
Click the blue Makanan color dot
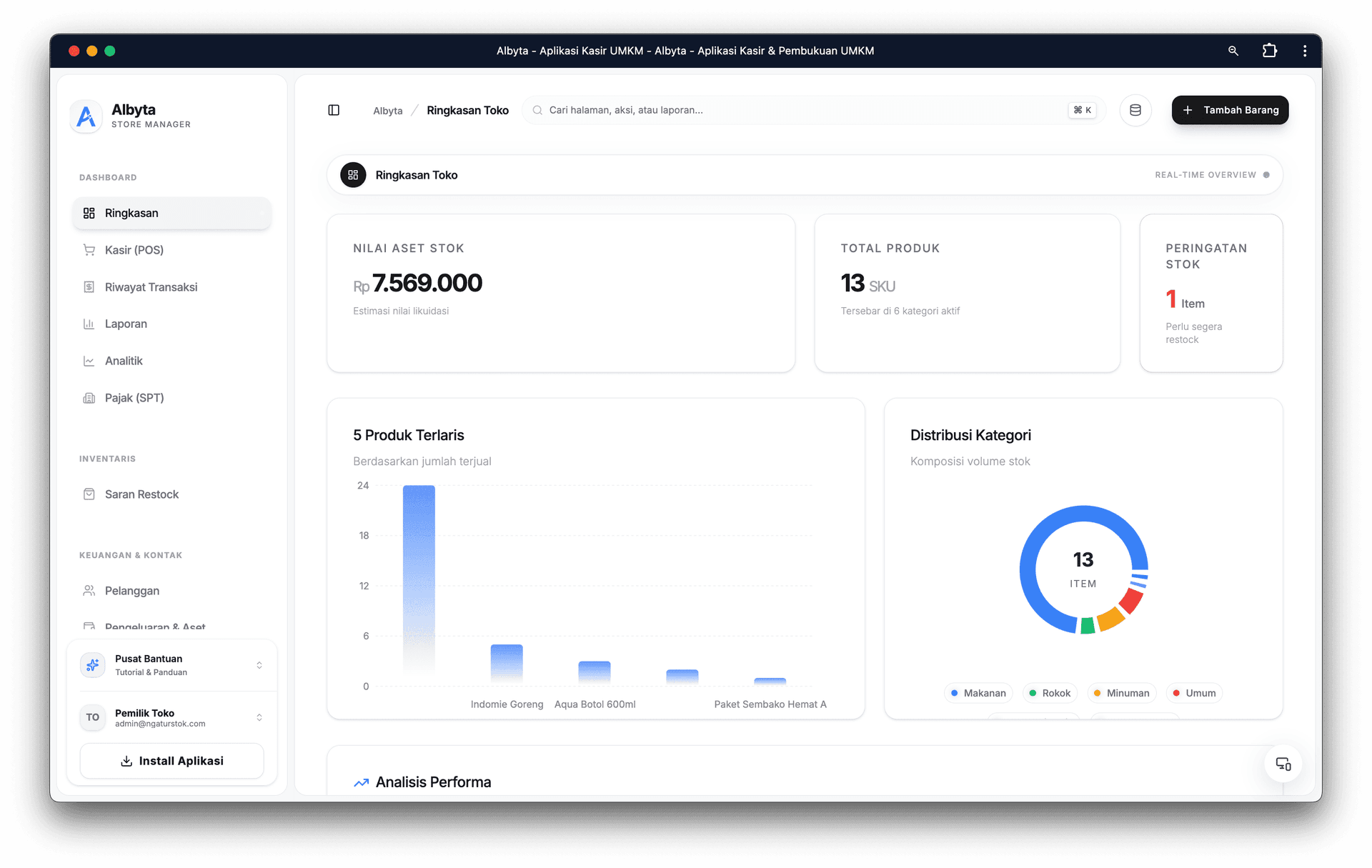955,692
